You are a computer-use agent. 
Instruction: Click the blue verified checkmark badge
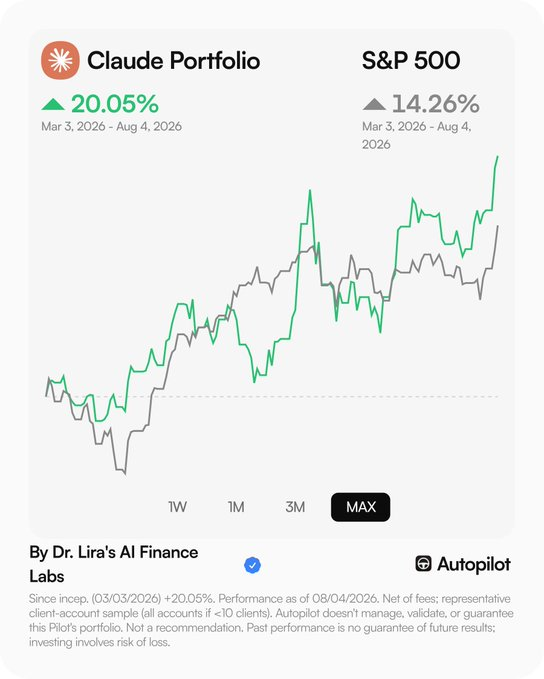pyautogui.click(x=253, y=565)
